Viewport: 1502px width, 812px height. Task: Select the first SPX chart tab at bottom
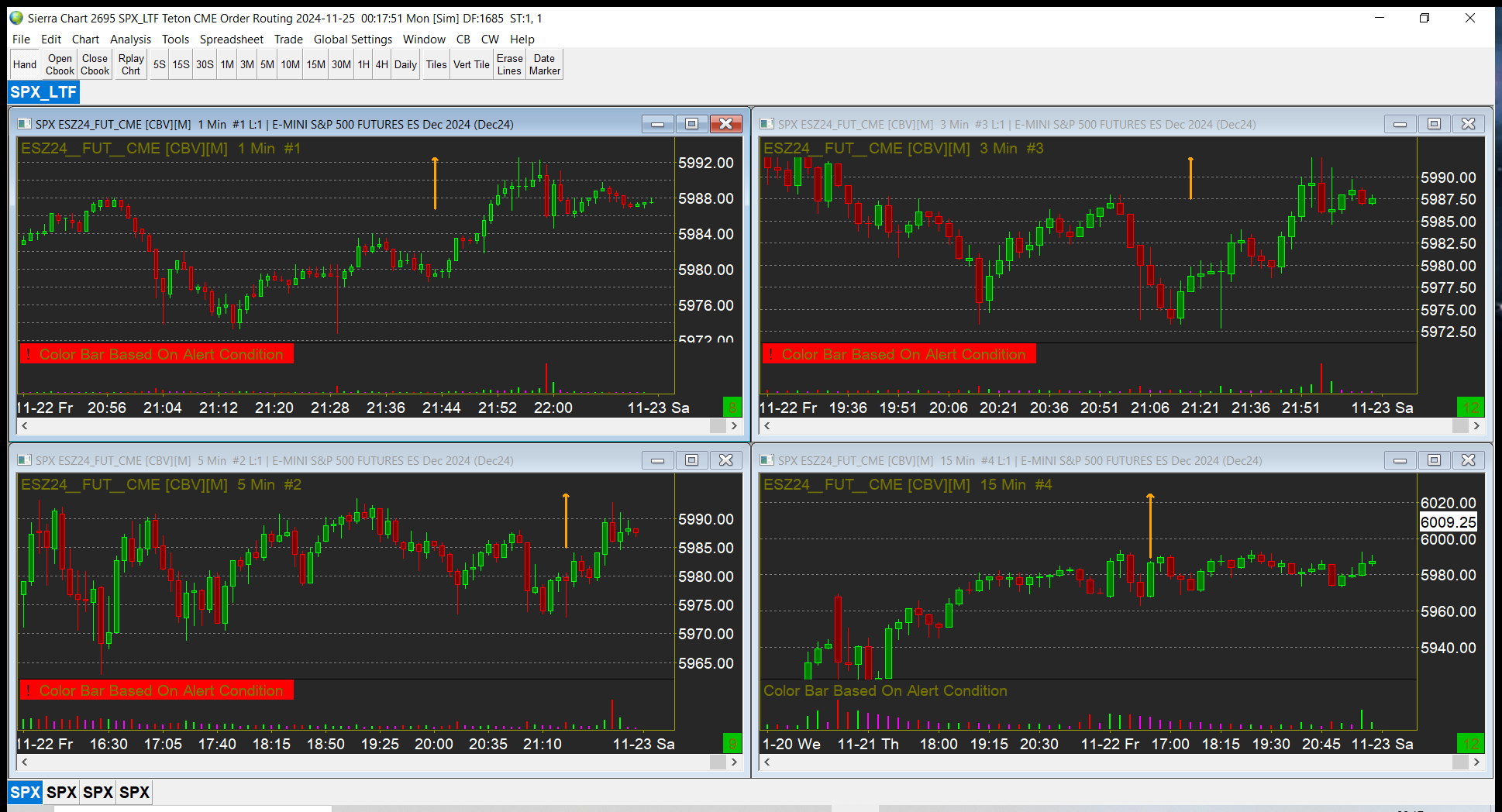[x=25, y=792]
